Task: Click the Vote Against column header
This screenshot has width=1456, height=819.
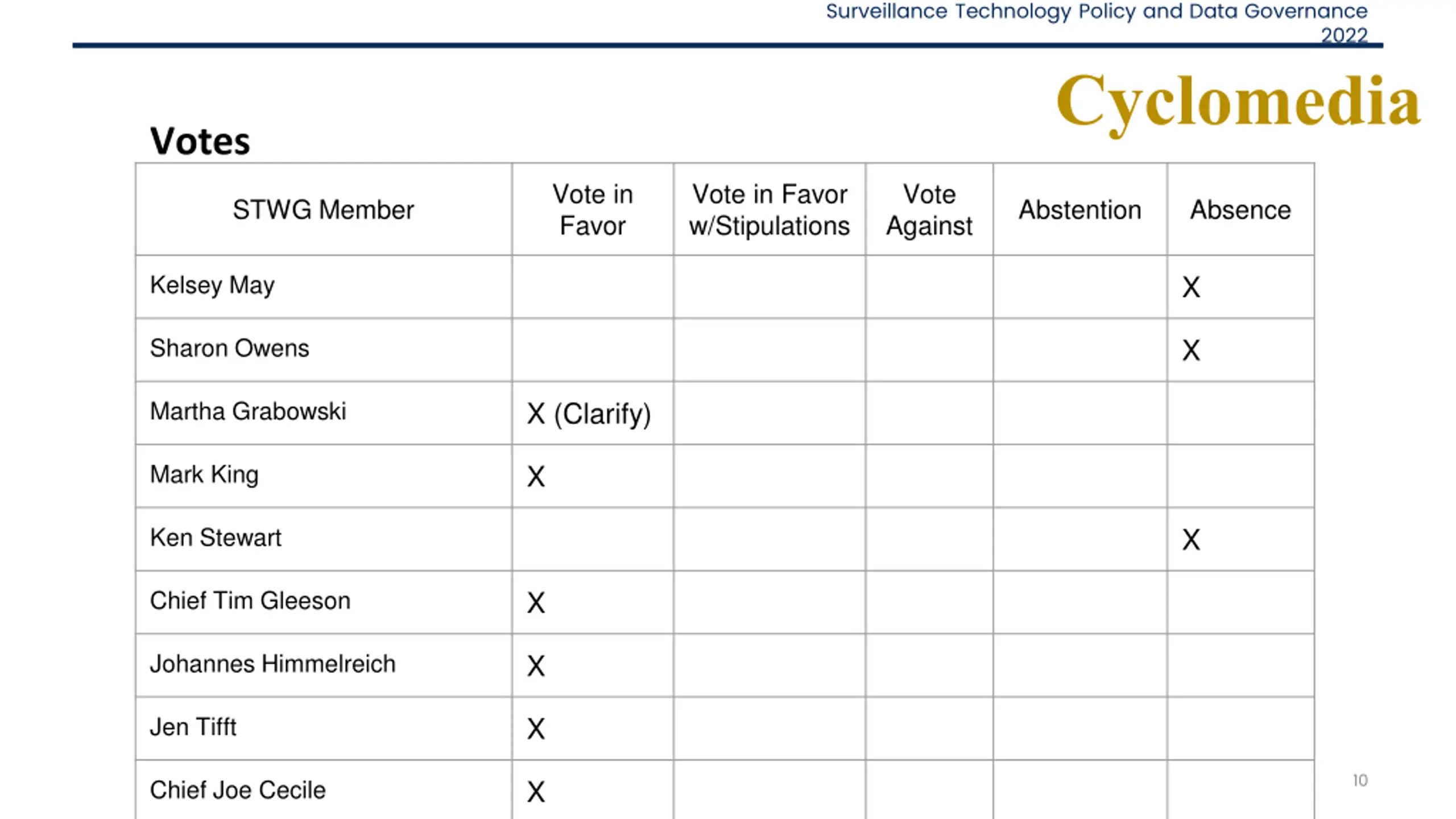Action: (x=929, y=210)
